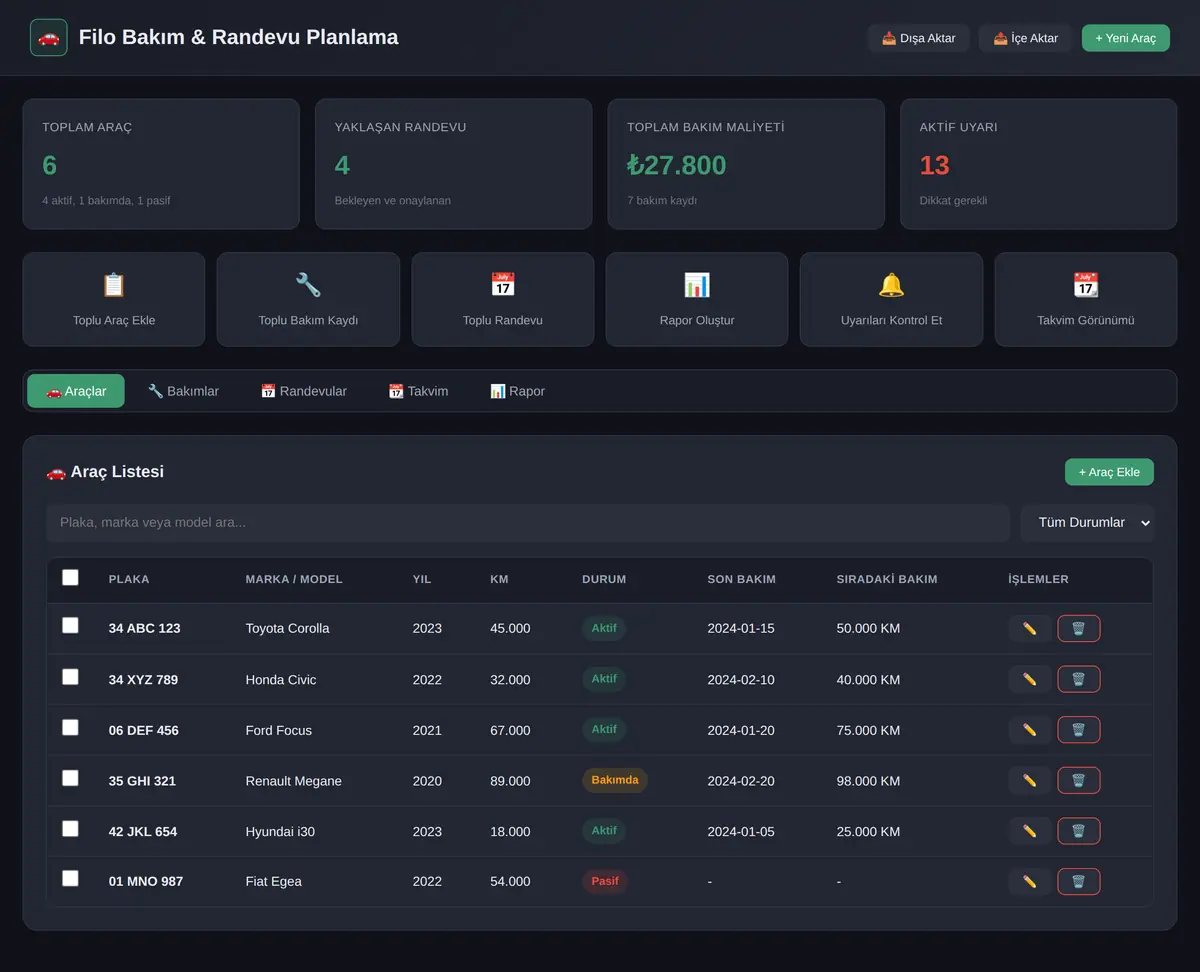The width and height of the screenshot is (1200, 972).
Task: Edit vehicle 06 DEF 456 with pencil
Action: 1030,730
